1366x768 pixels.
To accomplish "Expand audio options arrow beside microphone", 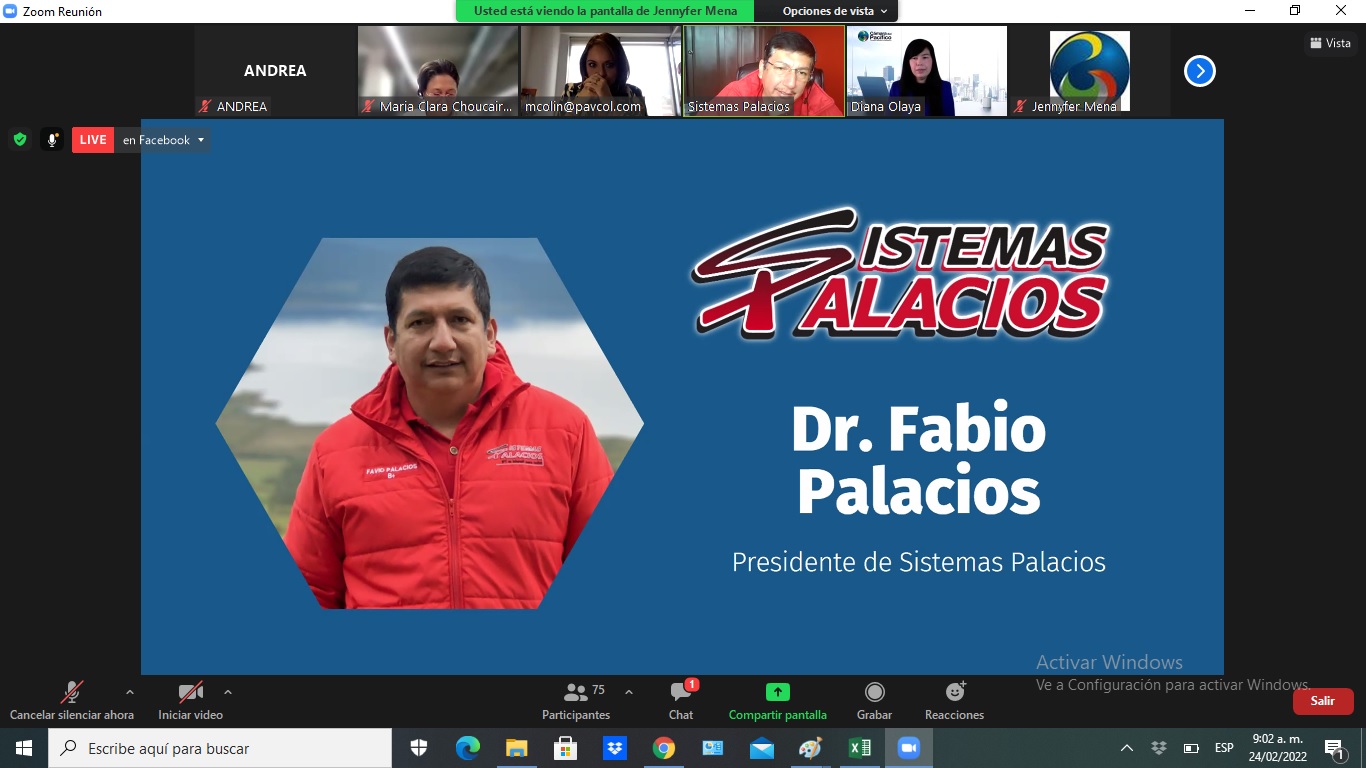I will click(129, 692).
